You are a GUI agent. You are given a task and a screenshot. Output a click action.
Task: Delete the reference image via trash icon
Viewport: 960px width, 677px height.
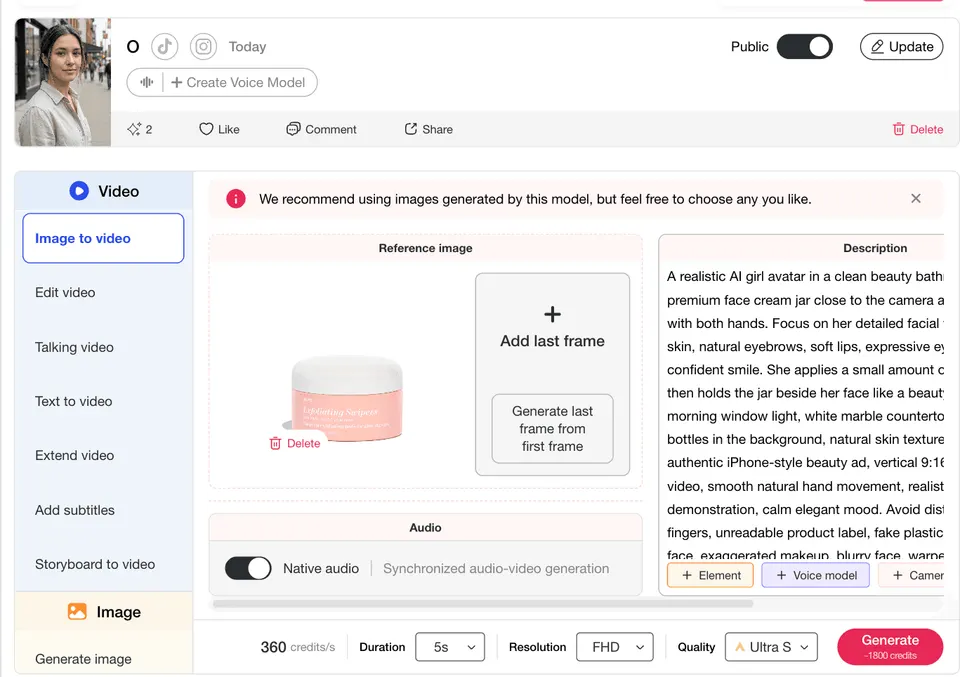(294, 443)
